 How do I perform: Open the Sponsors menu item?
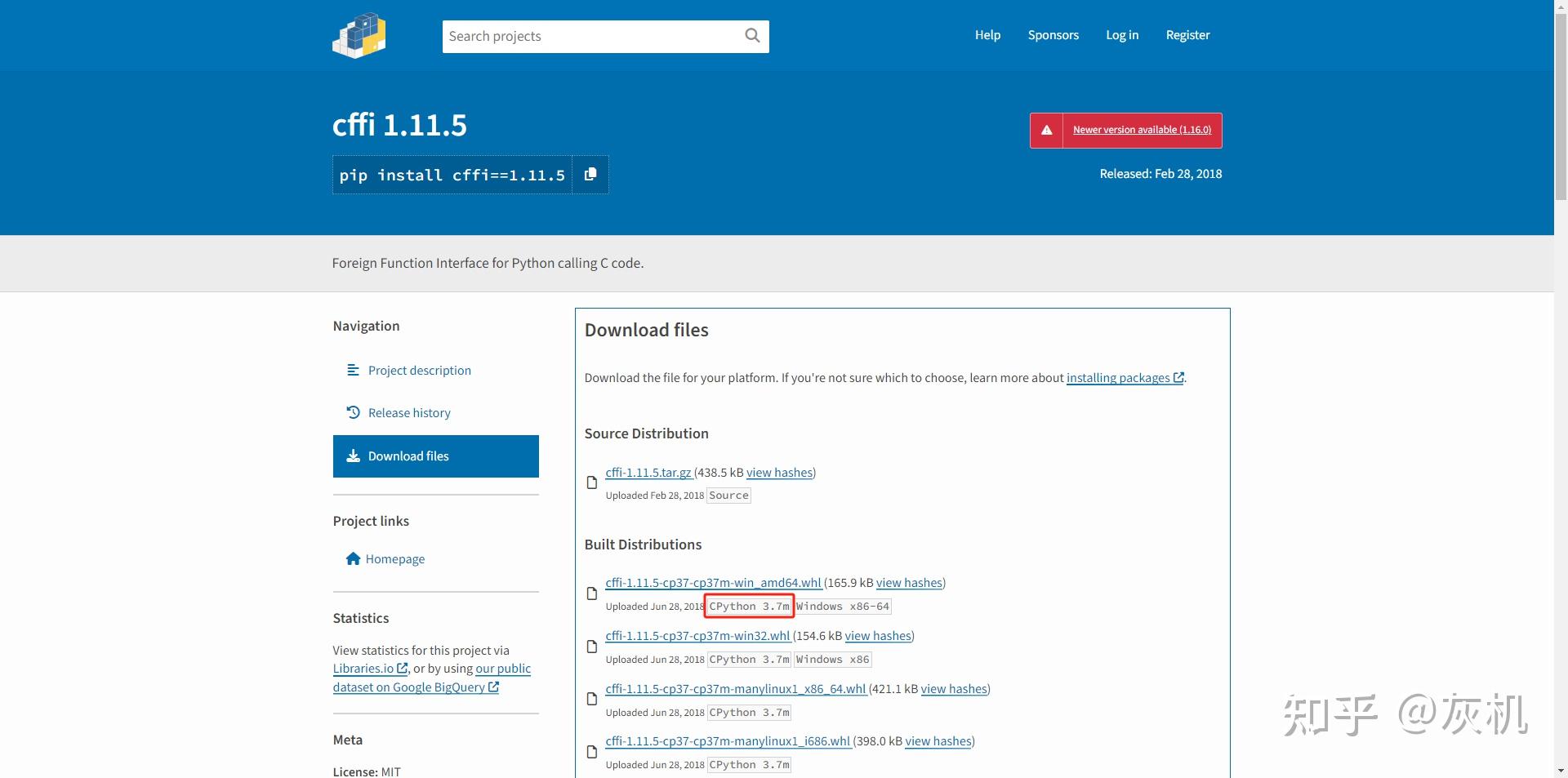click(1053, 35)
